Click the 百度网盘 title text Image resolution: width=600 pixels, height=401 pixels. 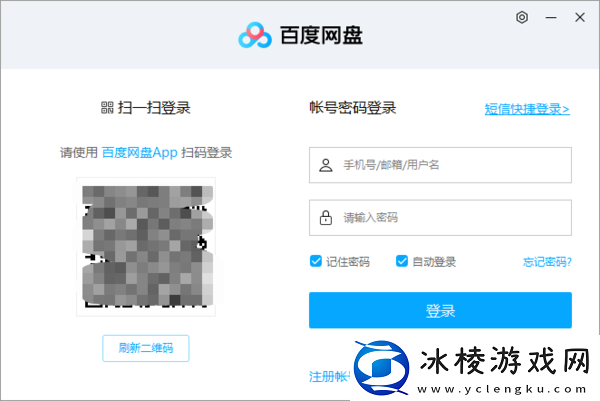click(x=321, y=36)
